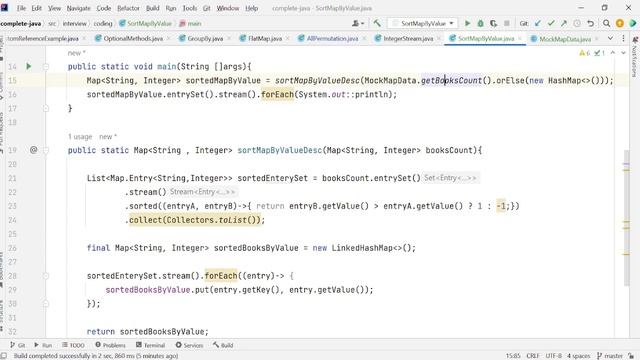Switch to OptionalMethods.java tab
Image resolution: width=640 pixels, height=360 pixels.
point(133,38)
